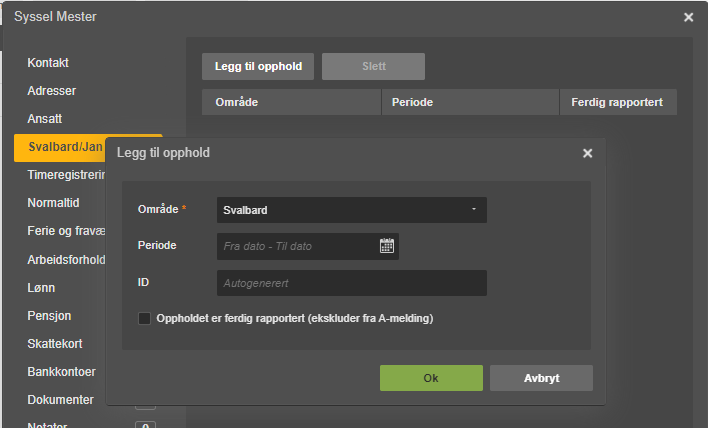The height and width of the screenshot is (428, 708).
Task: Open the Pensjon section
Action: [x=49, y=316]
